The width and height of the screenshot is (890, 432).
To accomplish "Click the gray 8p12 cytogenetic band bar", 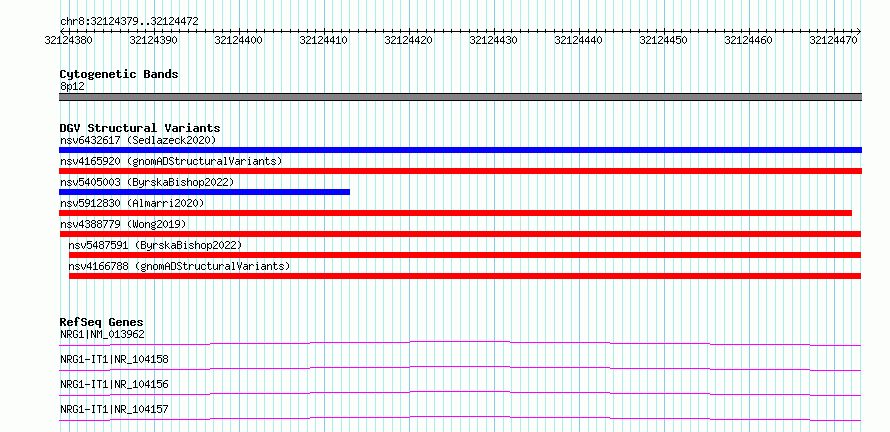I will 460,97.
